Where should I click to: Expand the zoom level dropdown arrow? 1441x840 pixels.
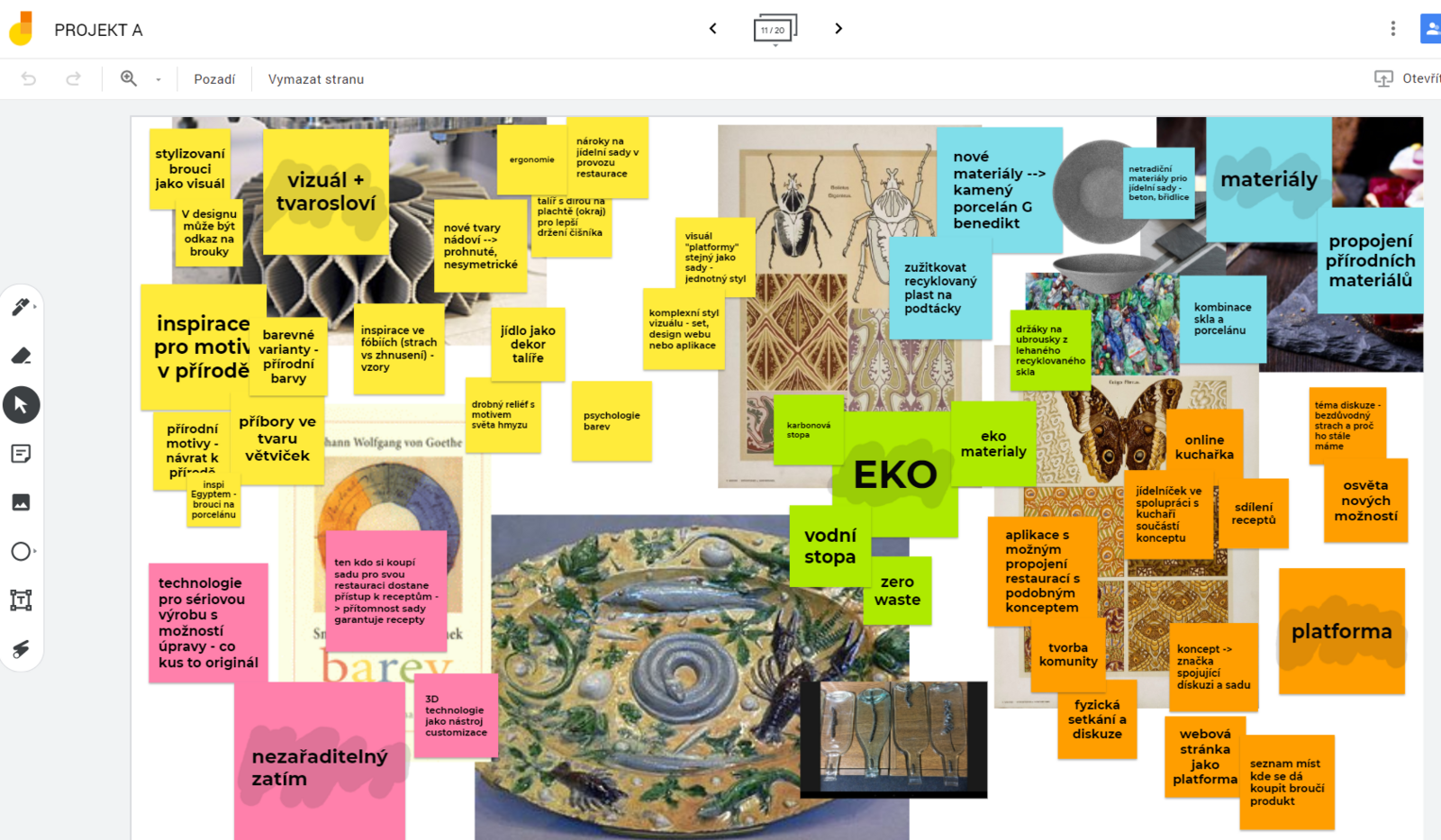click(159, 80)
